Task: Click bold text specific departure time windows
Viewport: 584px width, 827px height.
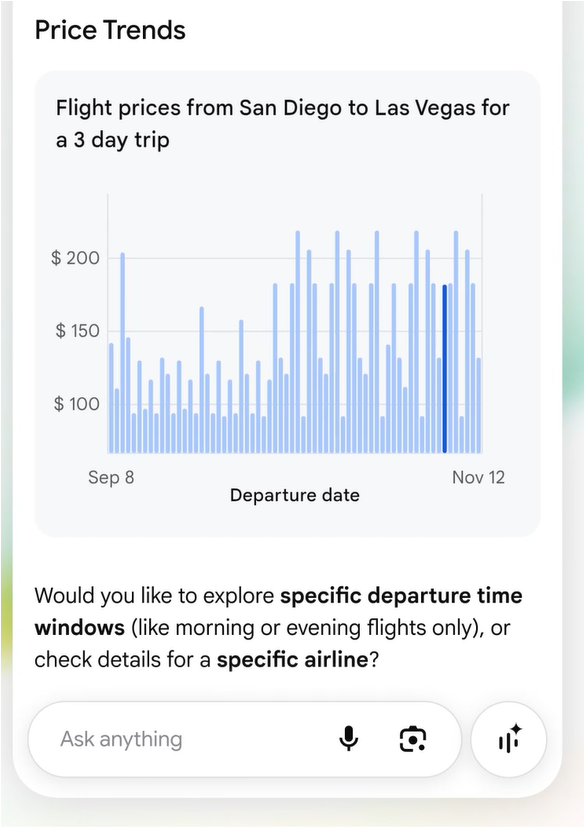Action: pyautogui.click(x=279, y=611)
